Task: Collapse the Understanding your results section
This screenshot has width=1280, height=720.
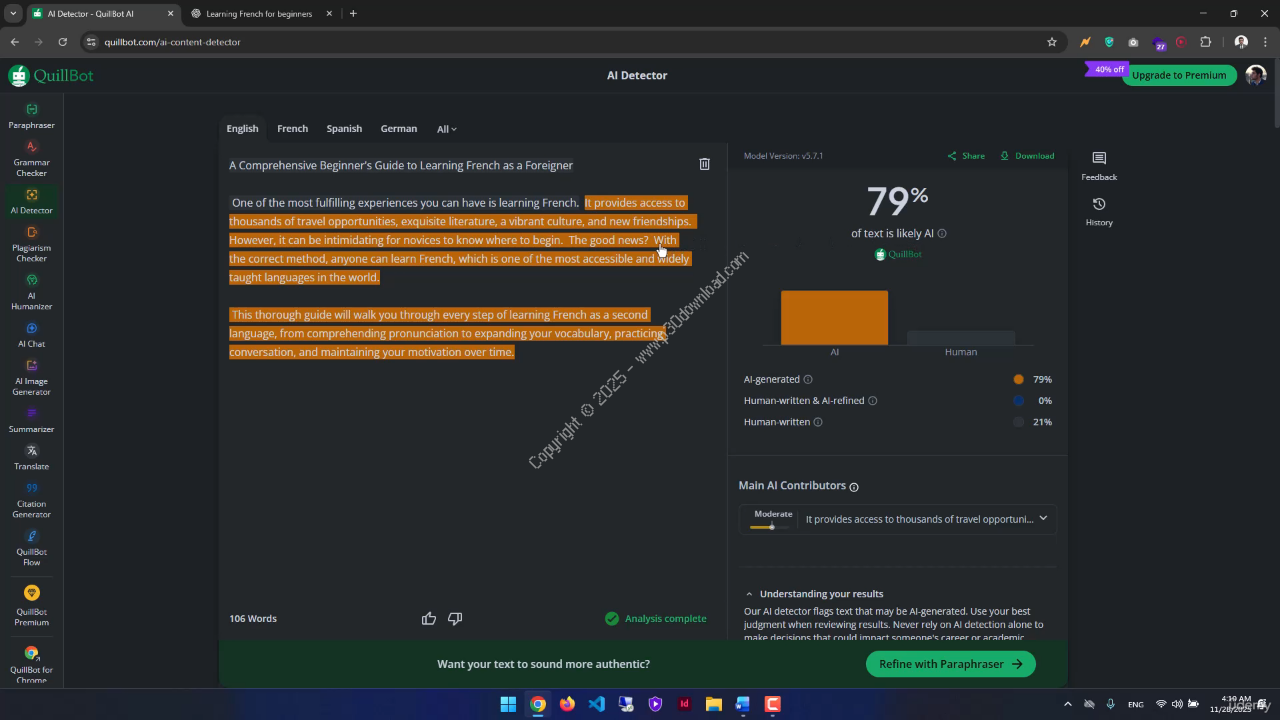Action: (x=749, y=594)
